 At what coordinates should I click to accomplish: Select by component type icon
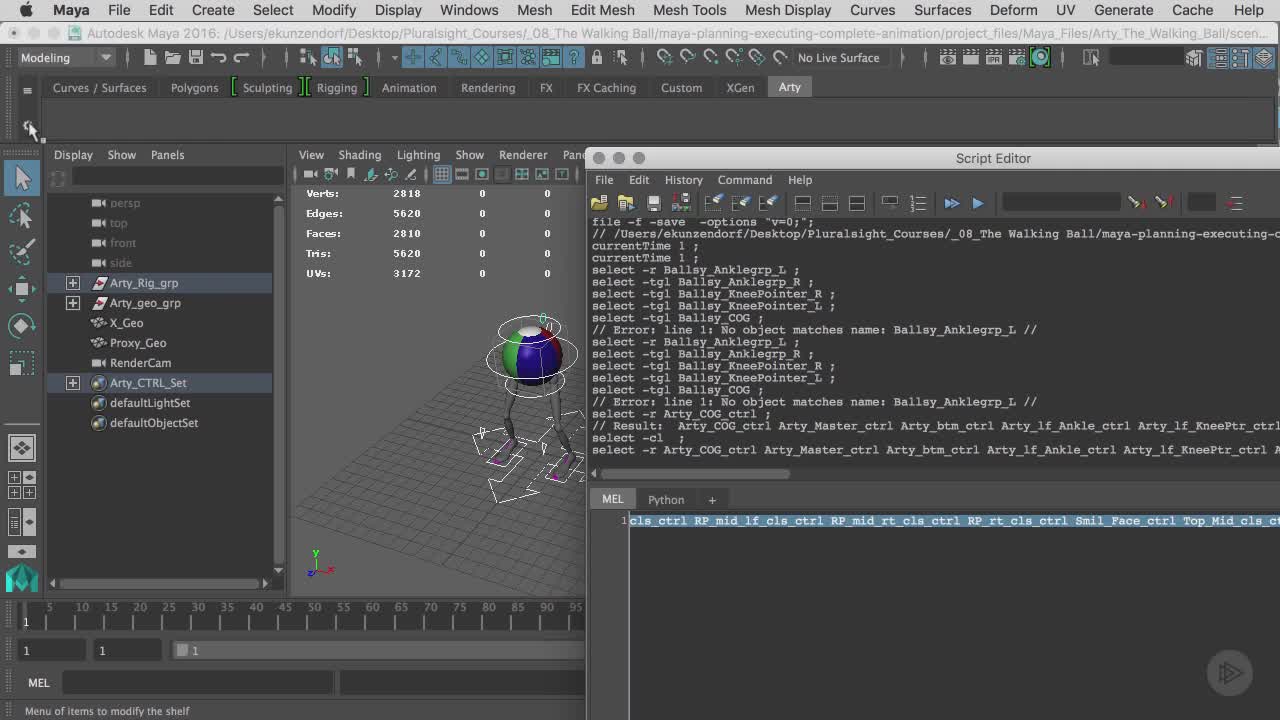(355, 57)
